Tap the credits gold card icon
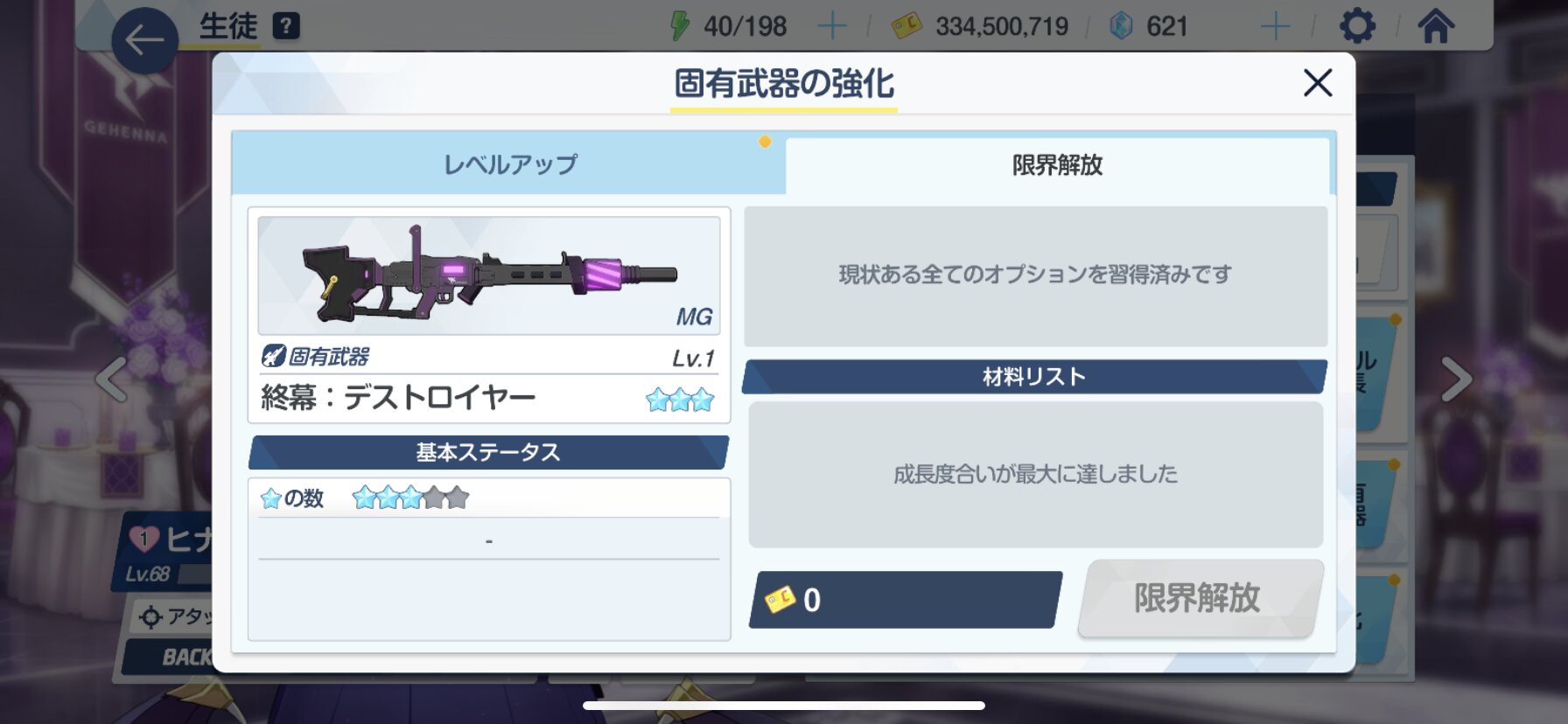This screenshot has height=724, width=1568. [906, 25]
